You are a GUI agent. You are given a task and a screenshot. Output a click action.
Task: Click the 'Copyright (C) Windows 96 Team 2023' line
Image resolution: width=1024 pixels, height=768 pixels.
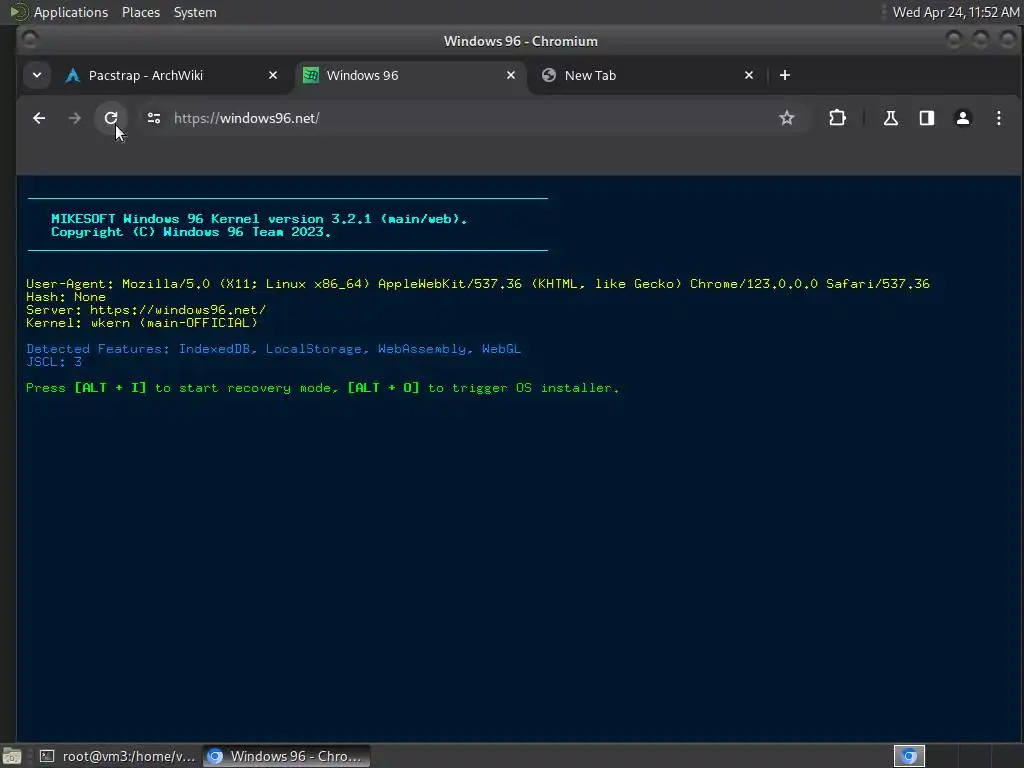pyautogui.click(x=191, y=232)
